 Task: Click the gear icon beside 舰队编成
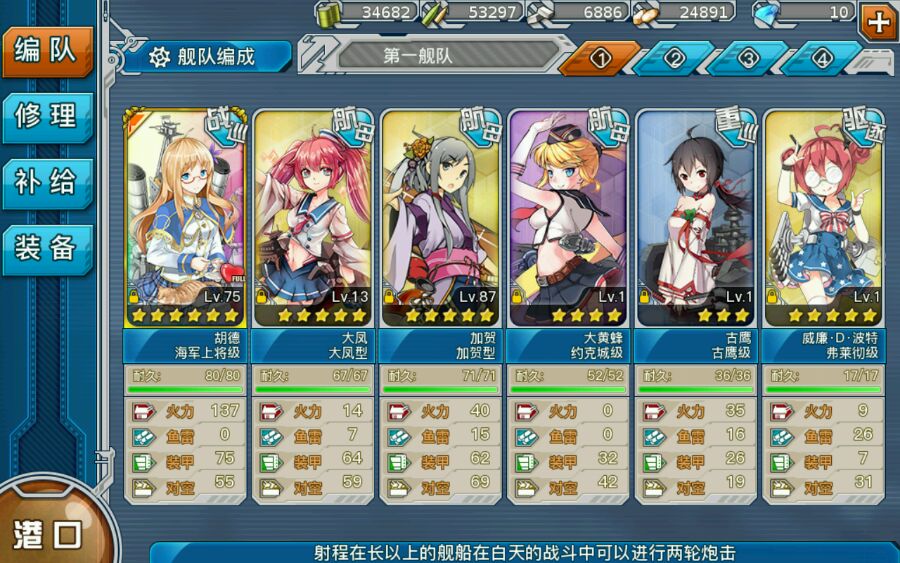coord(159,57)
